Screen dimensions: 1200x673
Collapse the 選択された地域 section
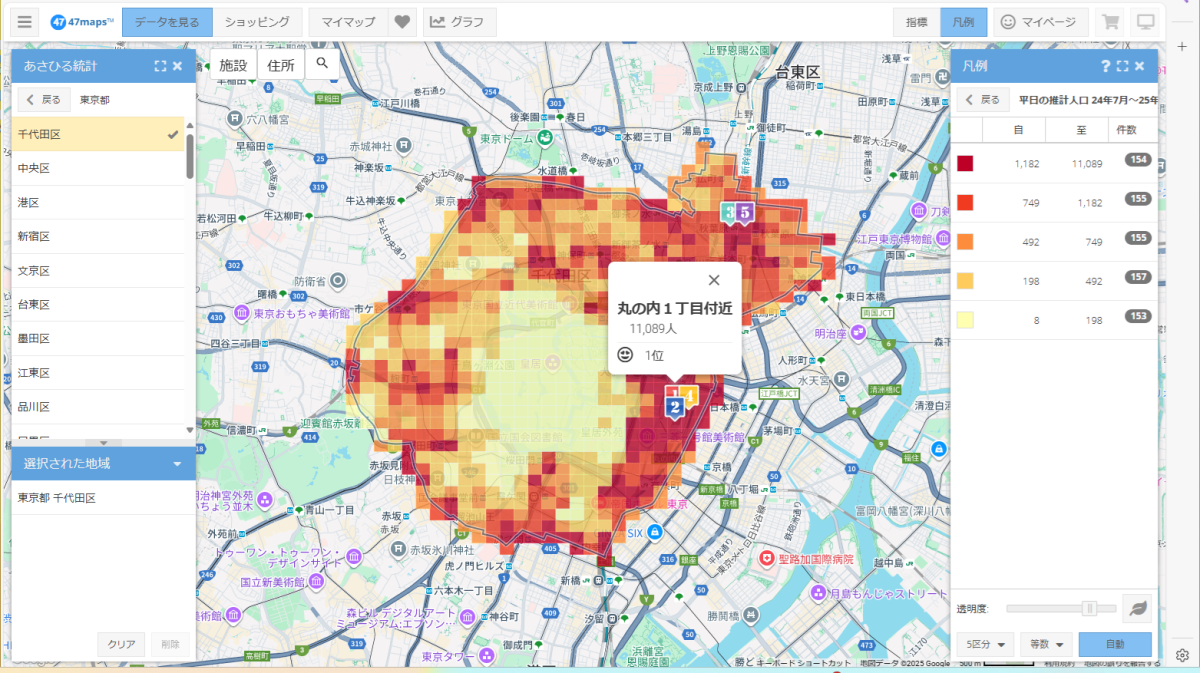pos(177,464)
